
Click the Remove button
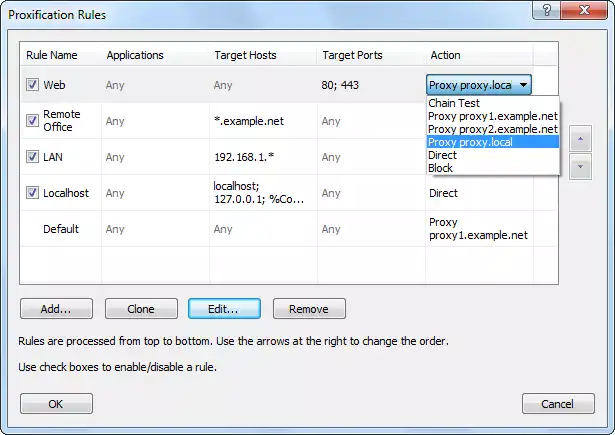(x=308, y=309)
